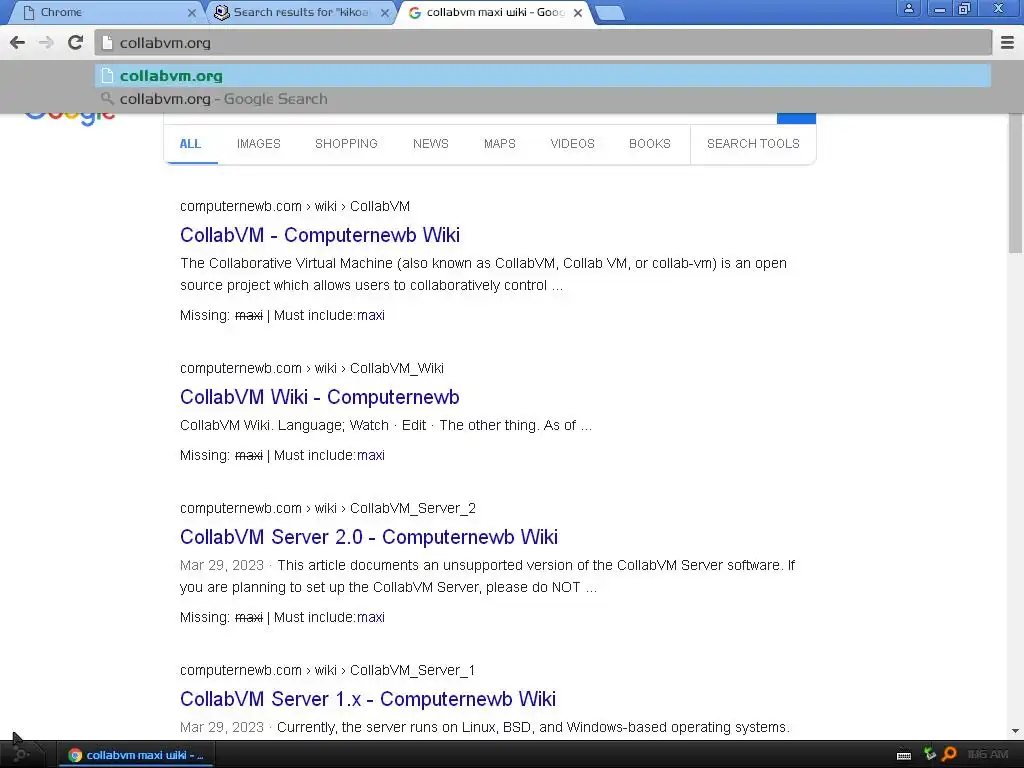Click the address bar containing collabvm.org
1024x768 pixels.
[543, 43]
